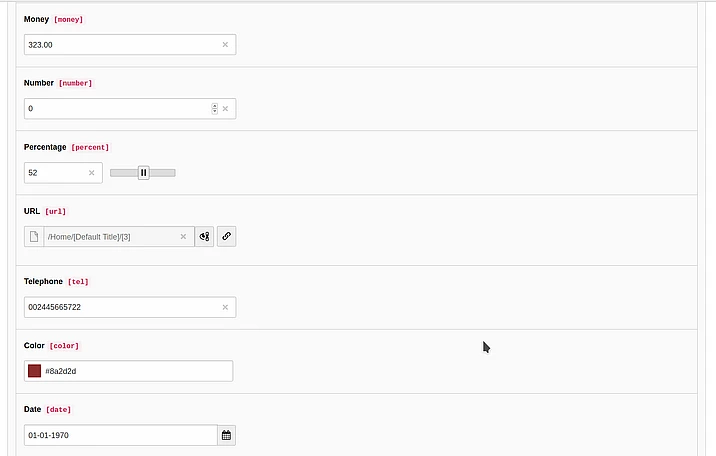Open the URL link browser

pos(204,237)
